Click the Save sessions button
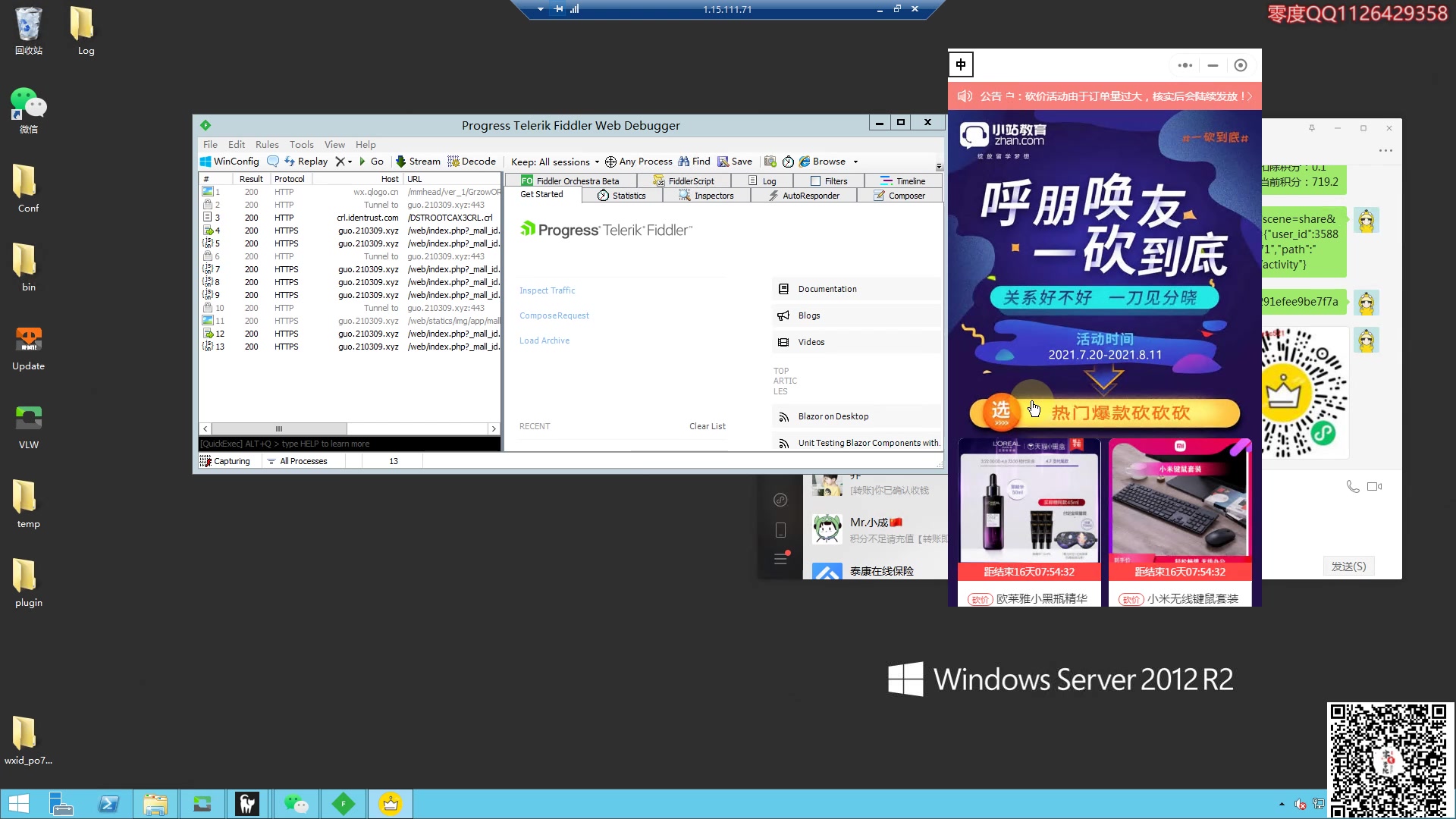 tap(735, 162)
